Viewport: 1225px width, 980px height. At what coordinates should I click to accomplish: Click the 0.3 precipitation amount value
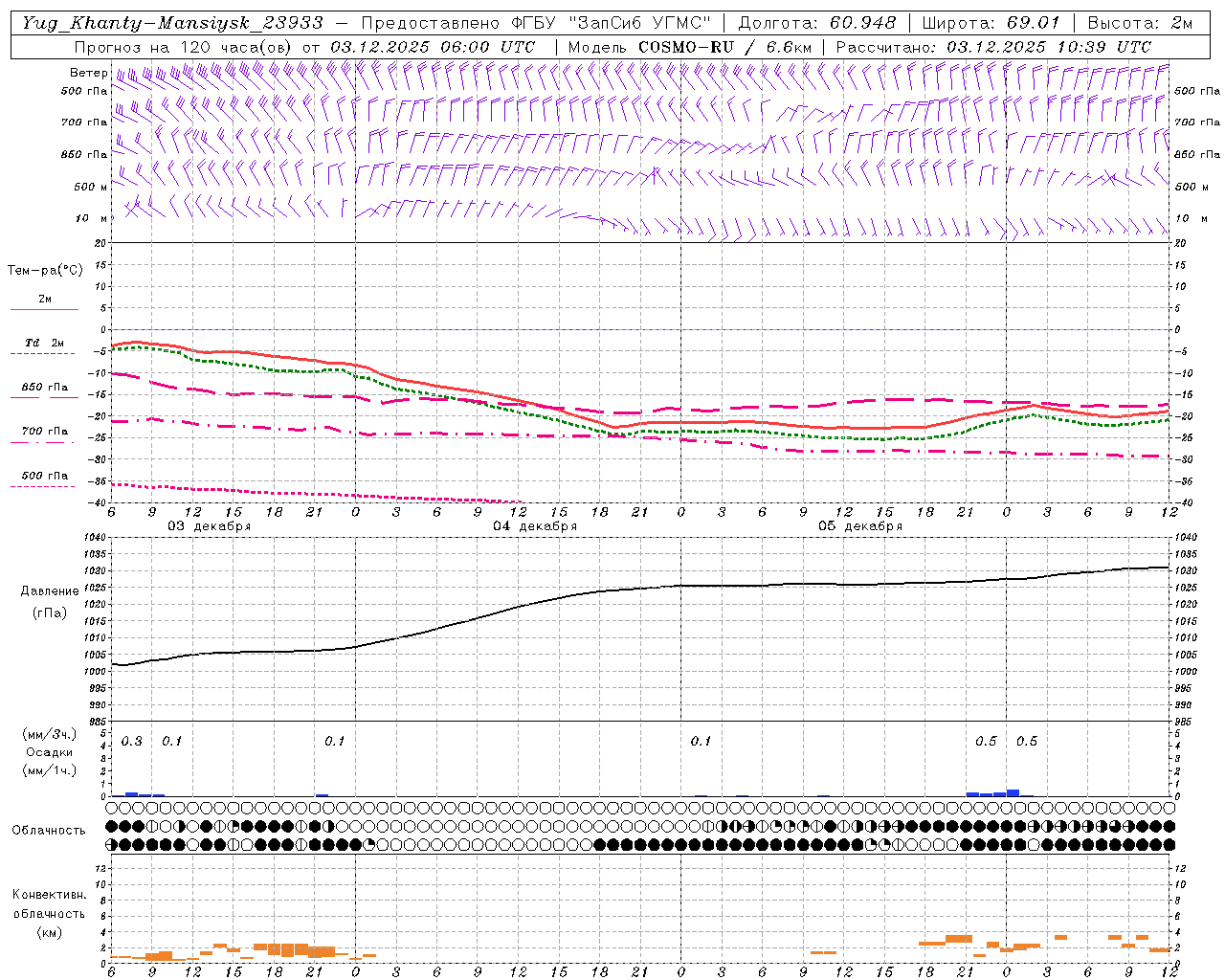pos(132,742)
